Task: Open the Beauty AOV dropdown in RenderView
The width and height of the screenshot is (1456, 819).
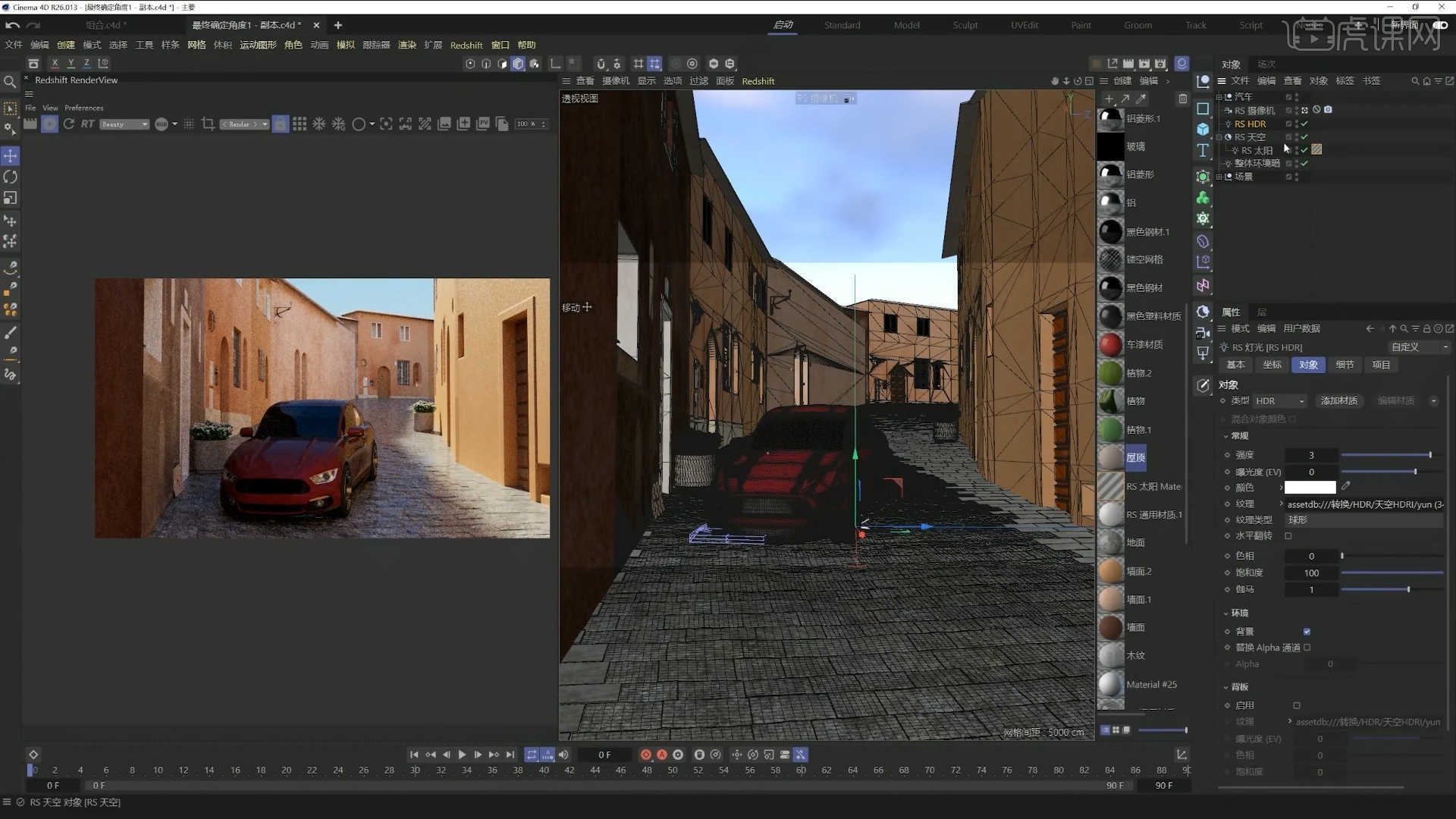Action: pos(124,124)
